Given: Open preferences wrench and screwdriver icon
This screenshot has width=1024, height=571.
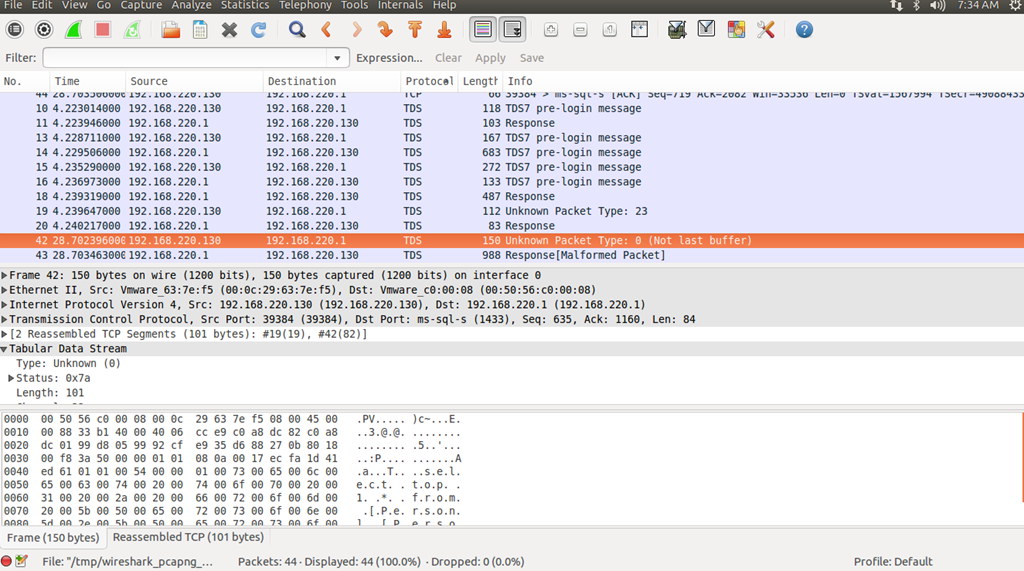Looking at the screenshot, I should point(766,30).
